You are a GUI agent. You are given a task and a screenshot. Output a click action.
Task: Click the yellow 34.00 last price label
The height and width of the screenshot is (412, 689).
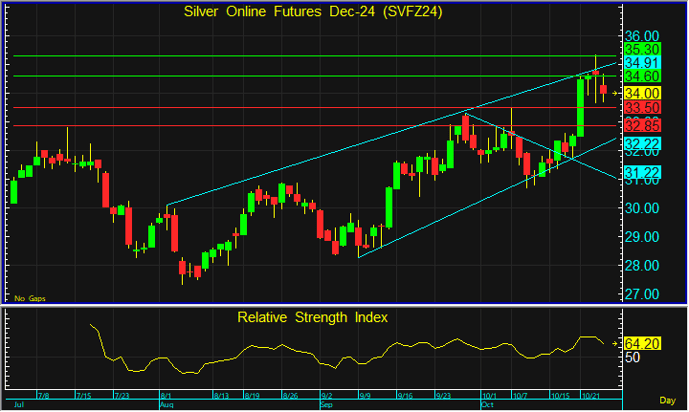tap(640, 92)
